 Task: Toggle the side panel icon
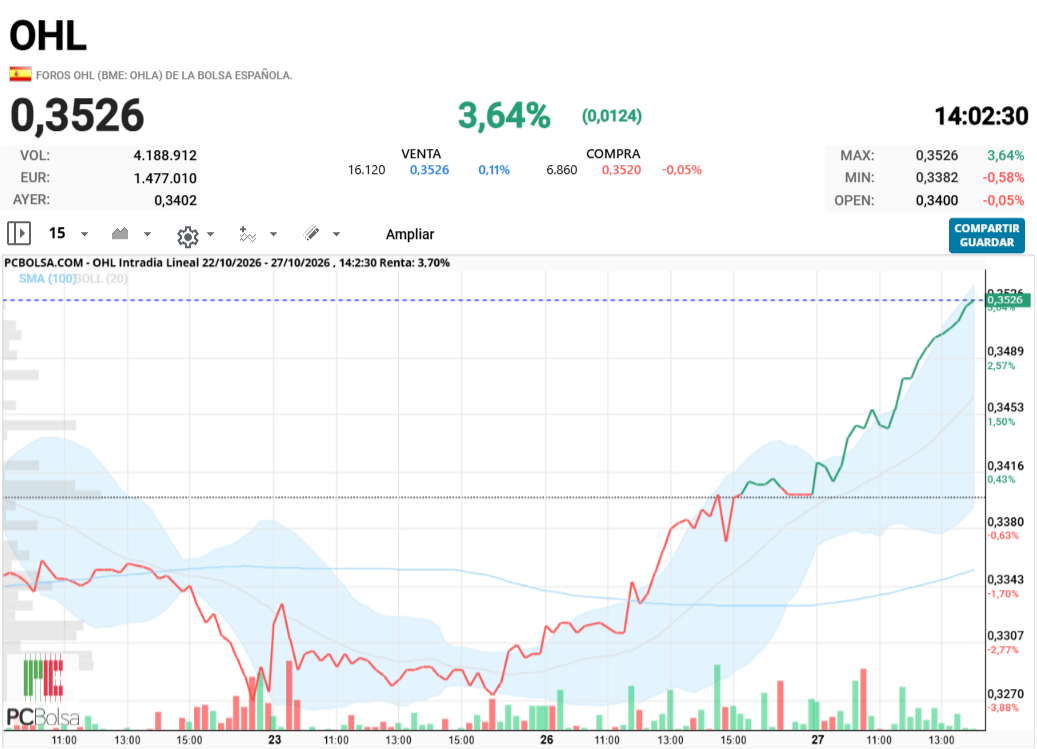point(19,233)
